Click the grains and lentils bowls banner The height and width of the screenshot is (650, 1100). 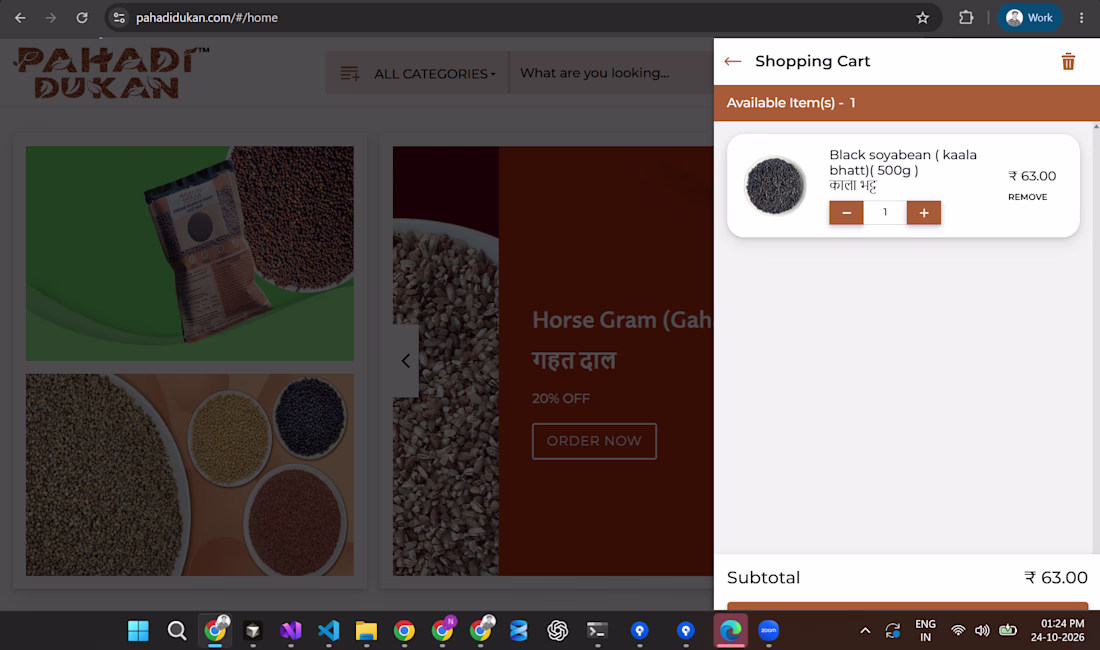click(189, 475)
